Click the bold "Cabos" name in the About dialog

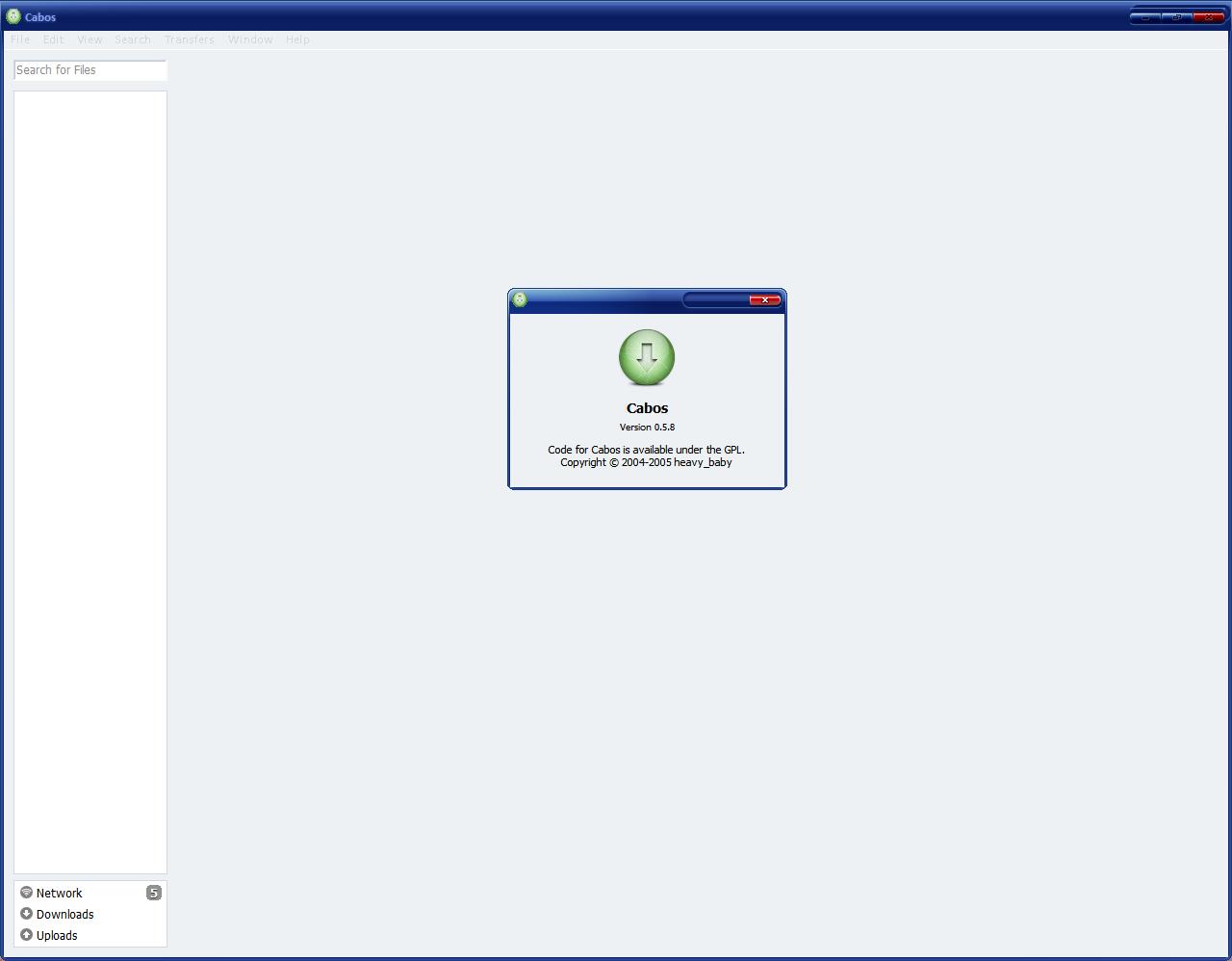tap(647, 408)
